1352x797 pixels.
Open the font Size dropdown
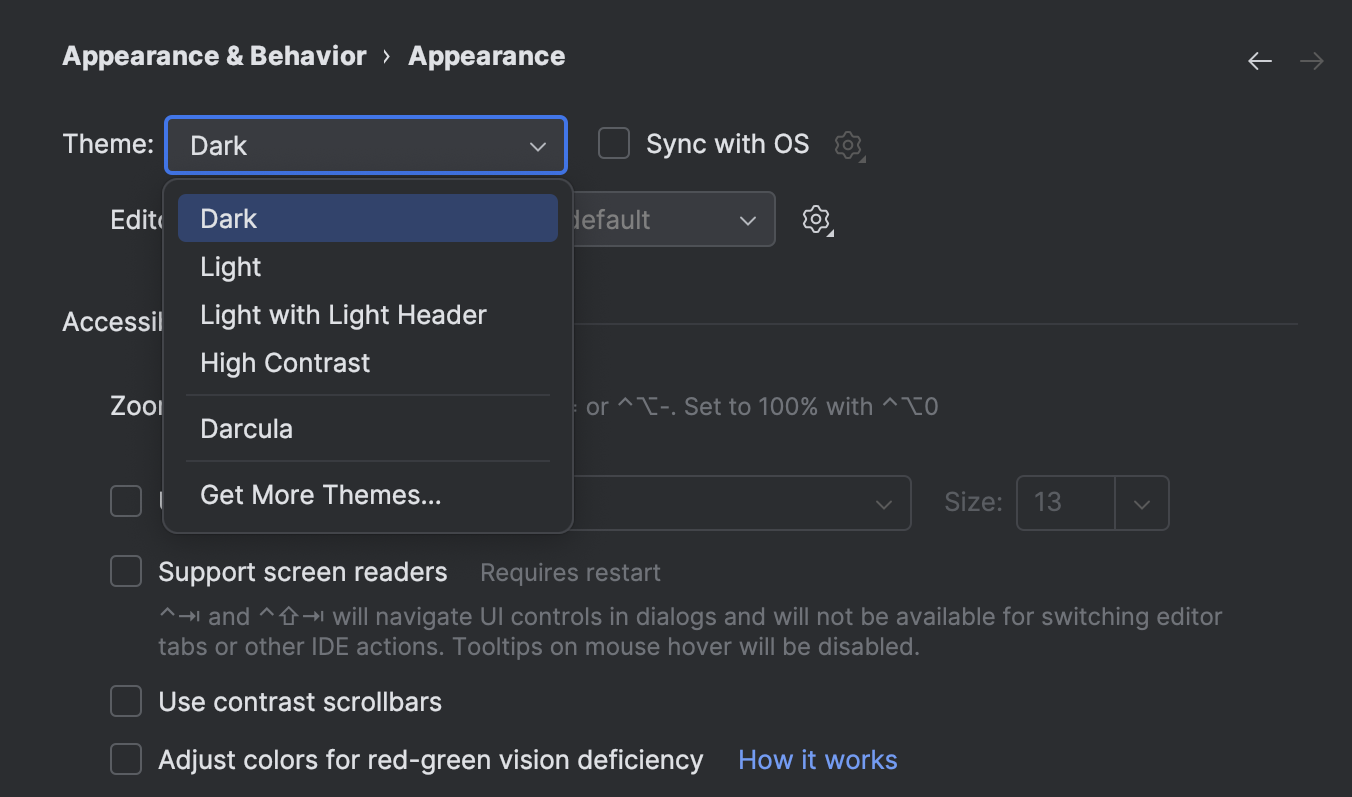pyautogui.click(x=1141, y=503)
